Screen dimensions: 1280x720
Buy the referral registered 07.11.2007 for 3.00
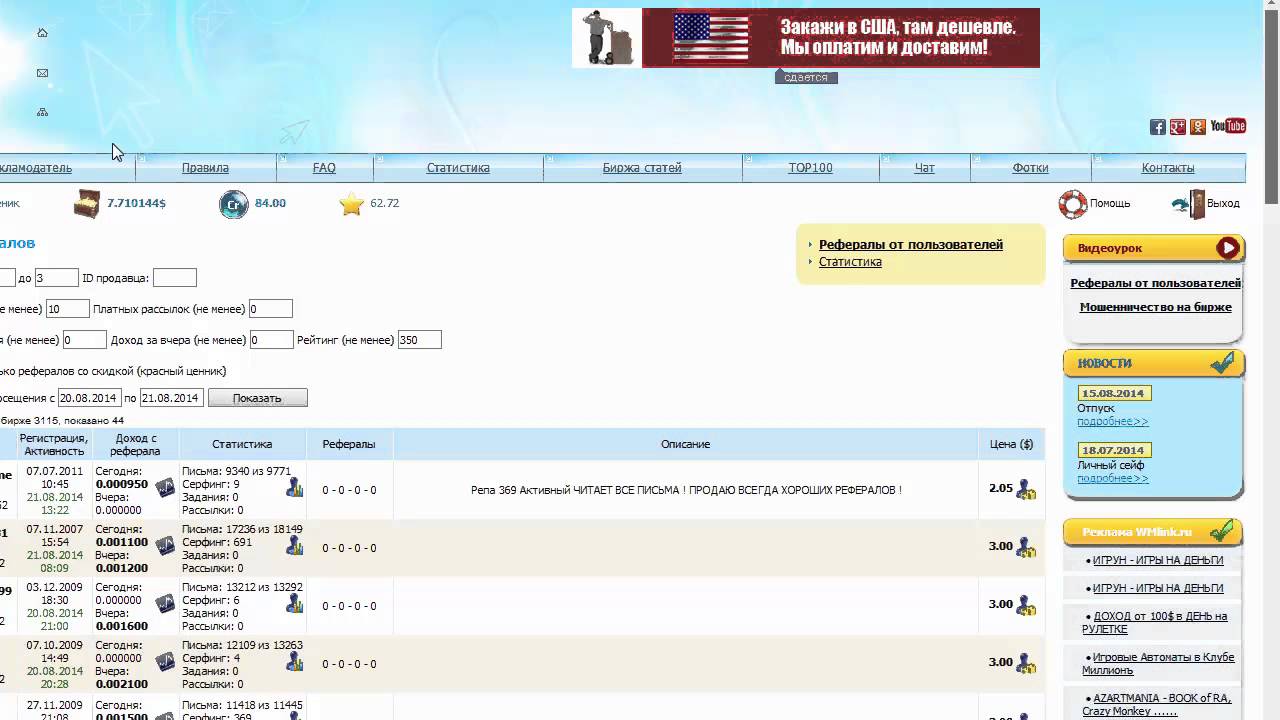coord(1026,548)
